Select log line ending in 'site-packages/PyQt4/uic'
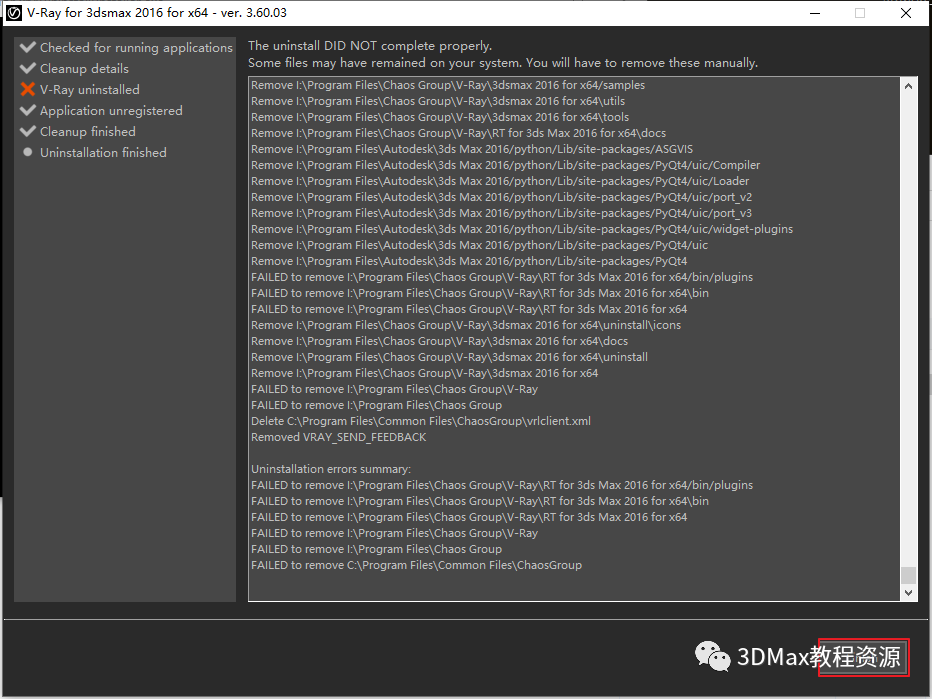932x699 pixels. [x=479, y=245]
